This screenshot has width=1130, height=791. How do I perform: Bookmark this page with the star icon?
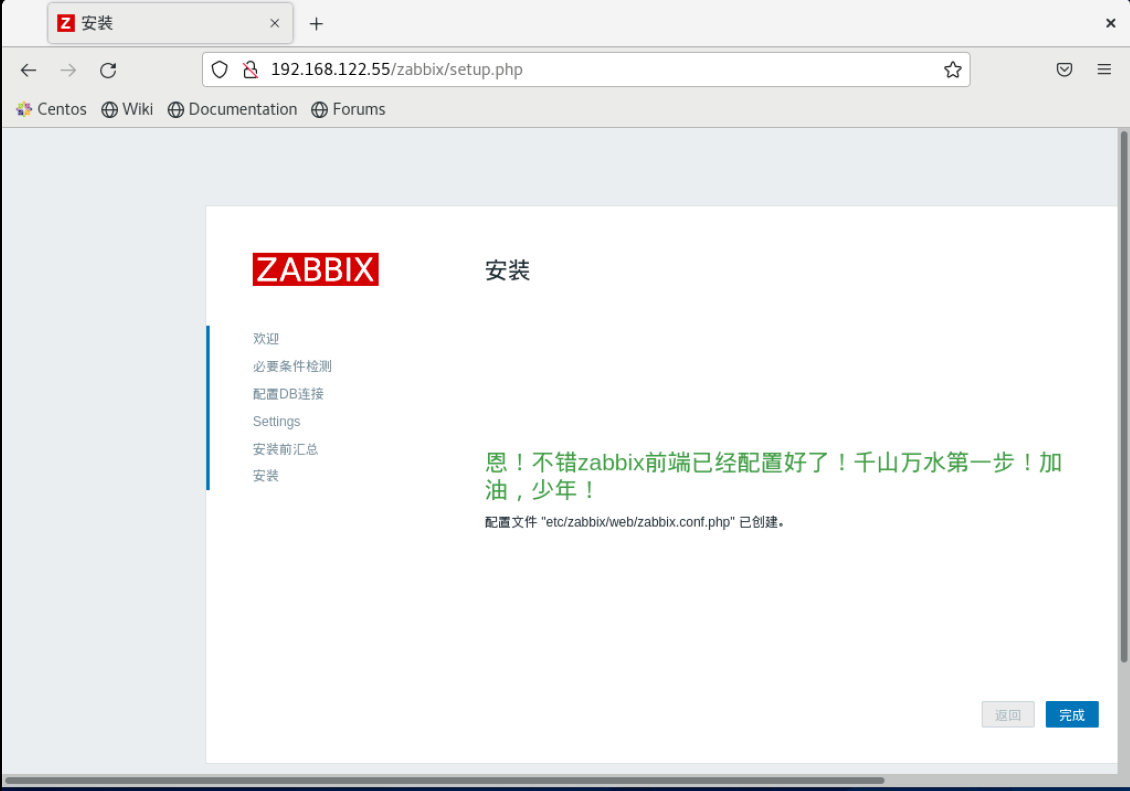coord(952,70)
